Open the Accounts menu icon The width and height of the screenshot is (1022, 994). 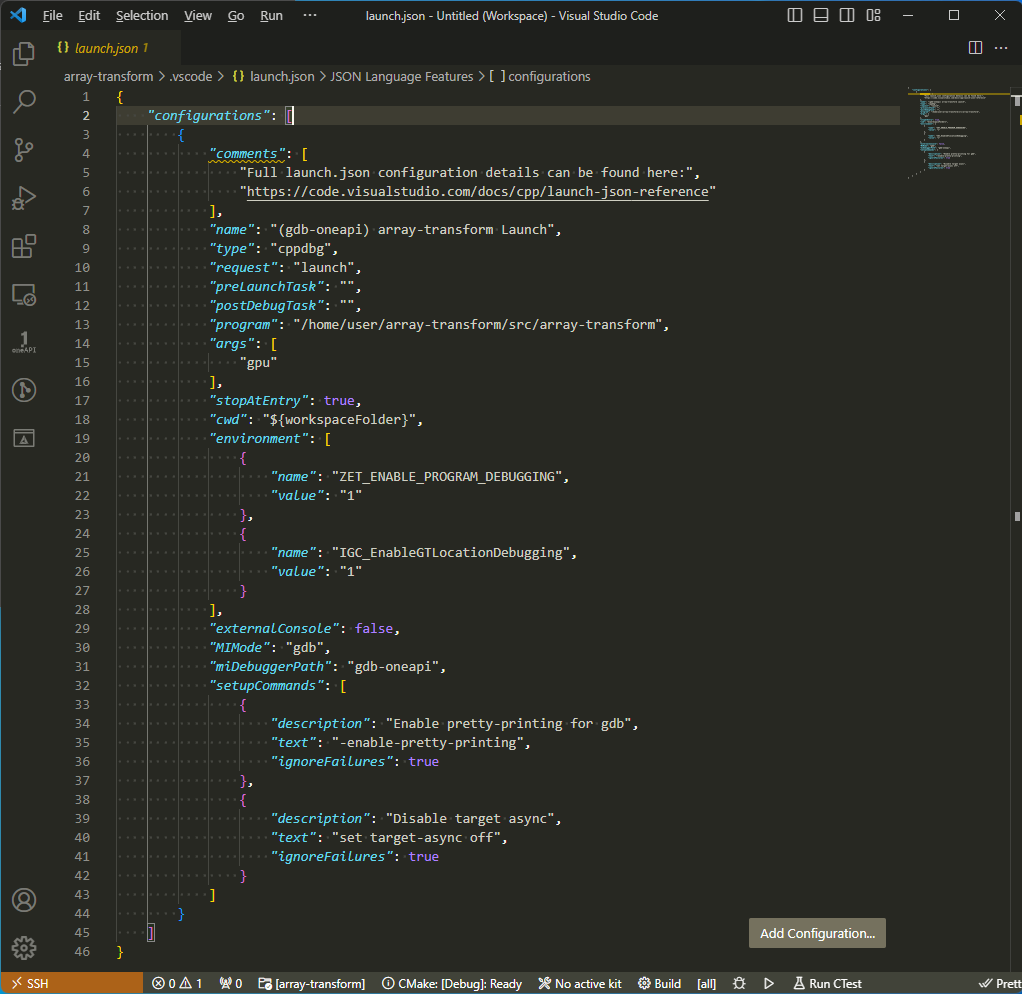(x=24, y=900)
